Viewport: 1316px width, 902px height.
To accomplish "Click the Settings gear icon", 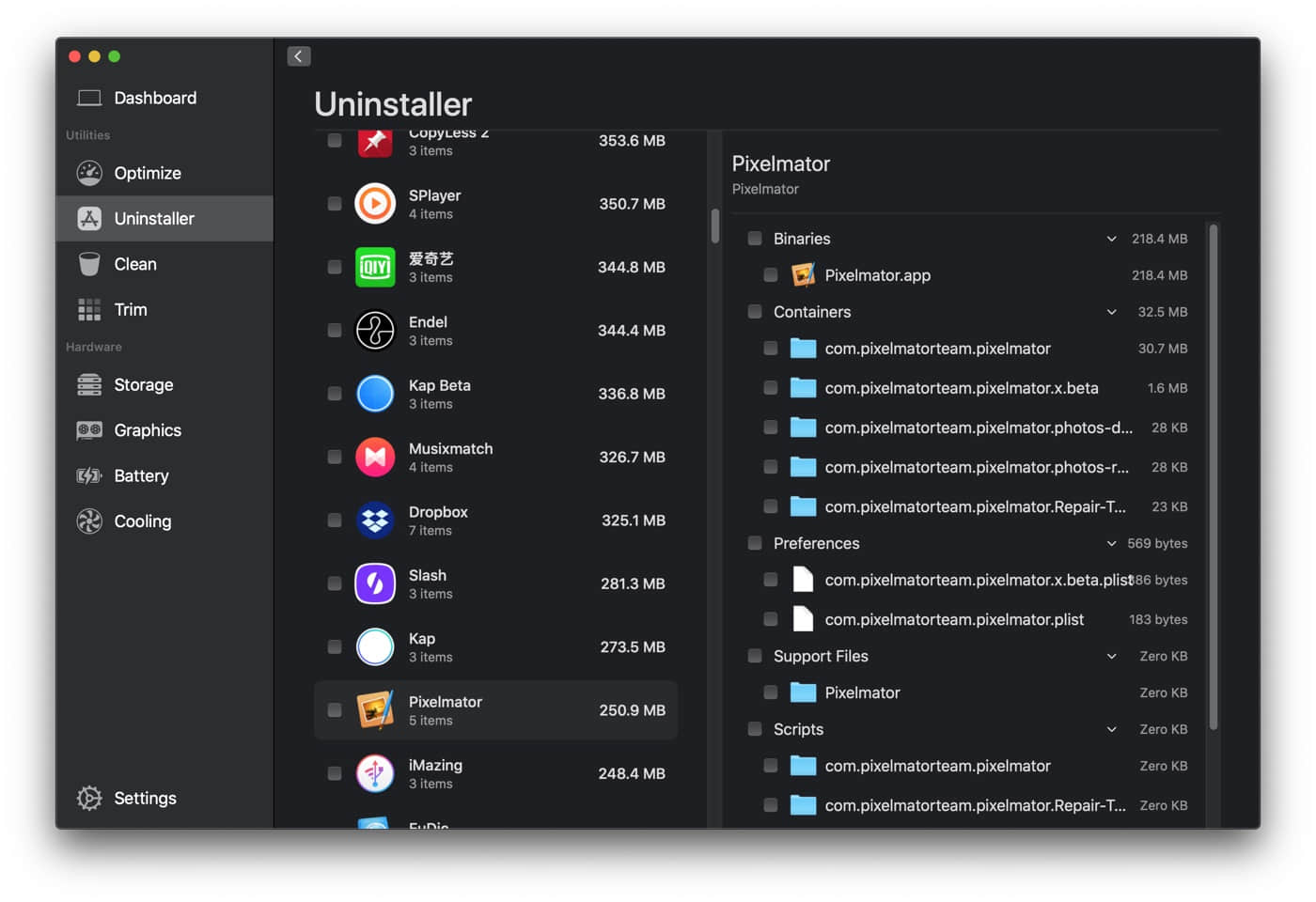I will (x=89, y=798).
